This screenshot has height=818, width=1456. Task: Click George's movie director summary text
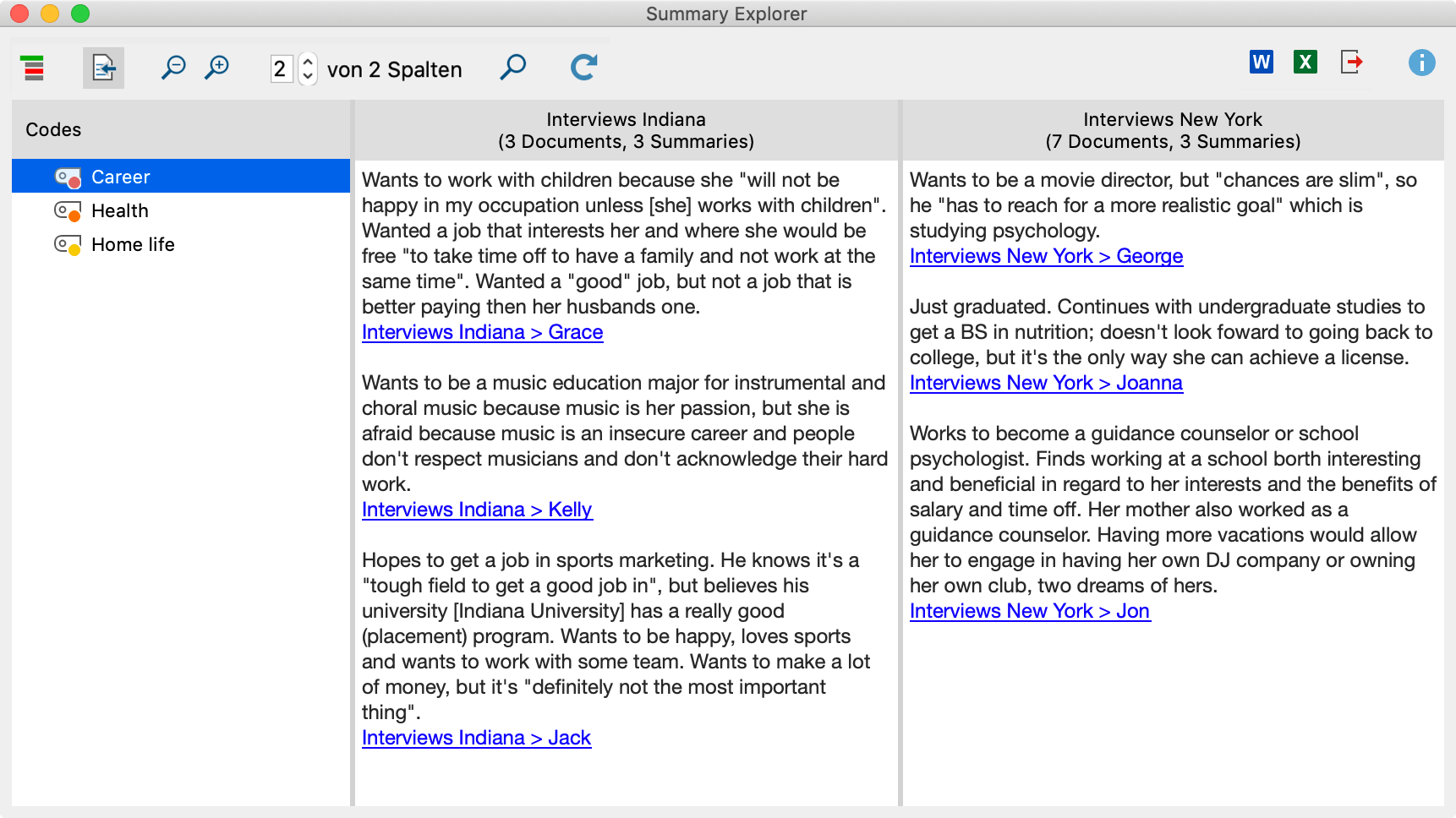click(x=1163, y=205)
